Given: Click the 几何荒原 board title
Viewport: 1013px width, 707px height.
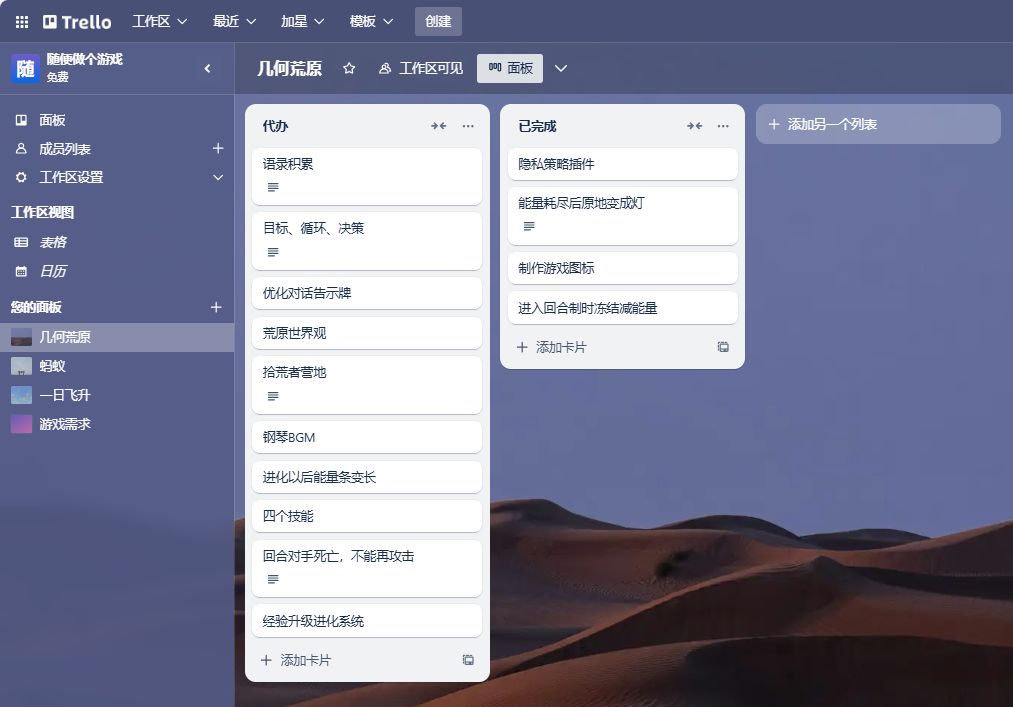Looking at the screenshot, I should pyautogui.click(x=289, y=69).
